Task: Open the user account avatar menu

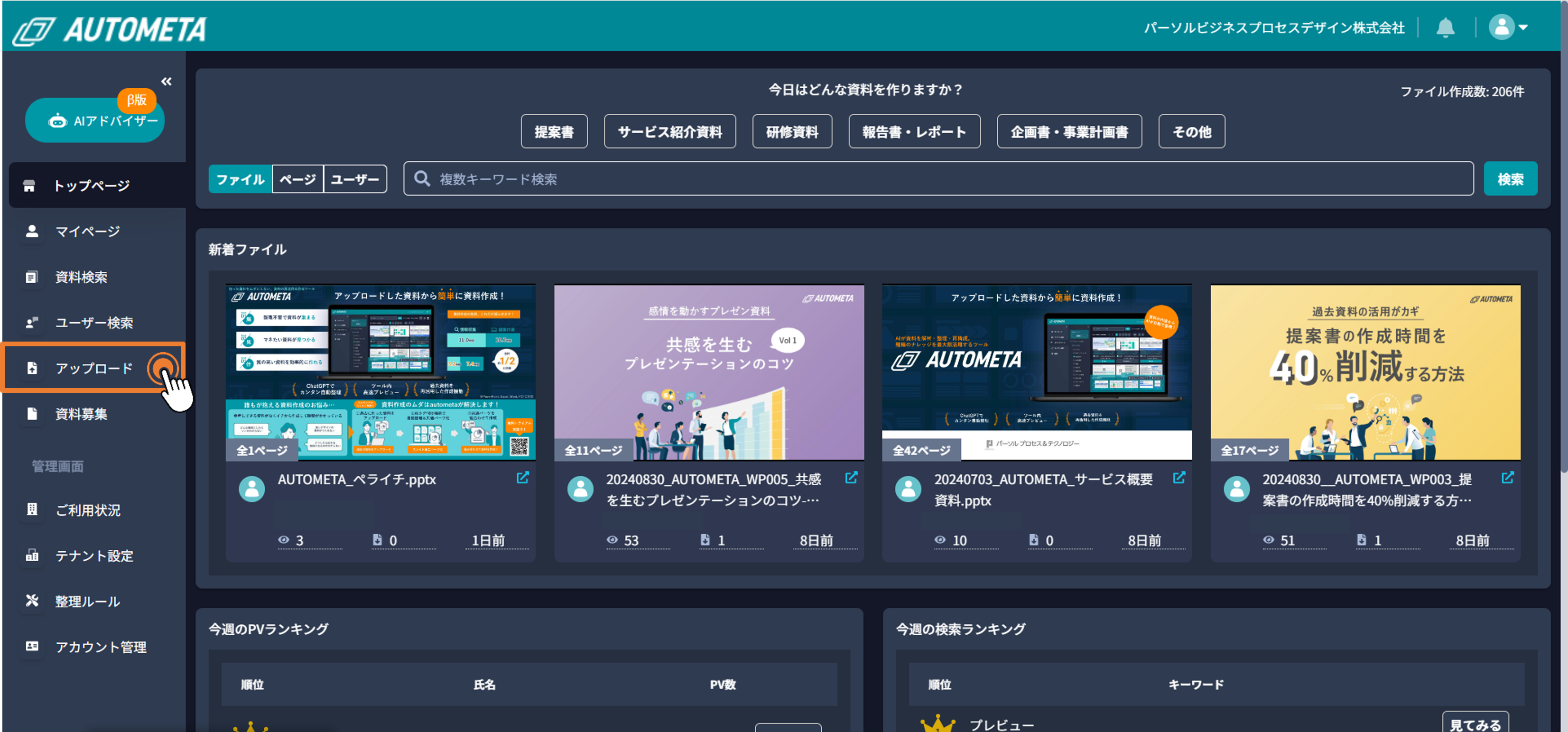Action: pyautogui.click(x=1508, y=28)
